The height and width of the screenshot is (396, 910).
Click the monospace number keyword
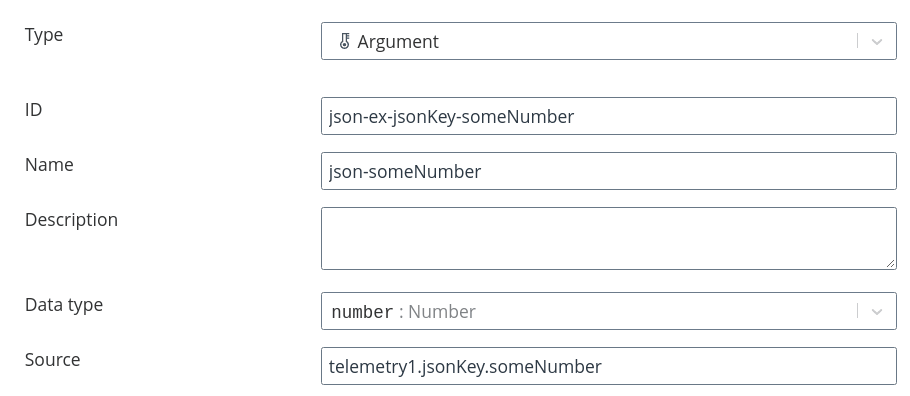coord(363,312)
